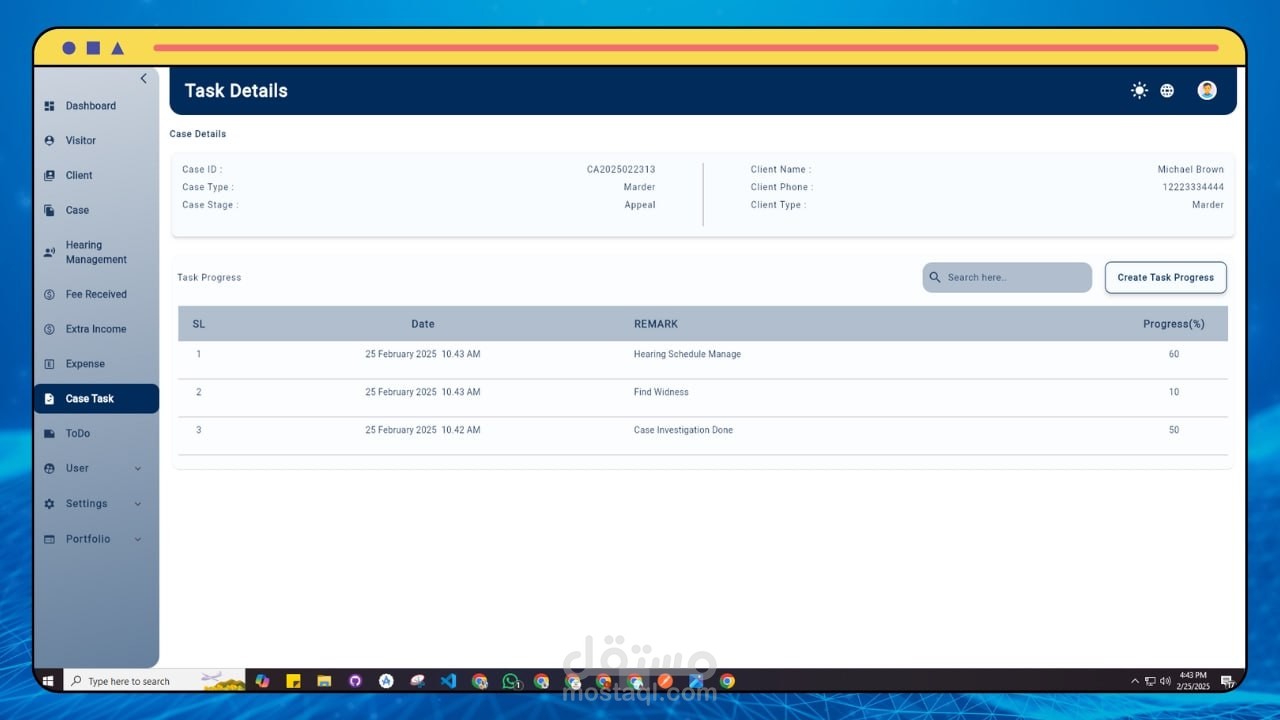The image size is (1280, 720).
Task: Select the Case menu item
Action: 77,211
